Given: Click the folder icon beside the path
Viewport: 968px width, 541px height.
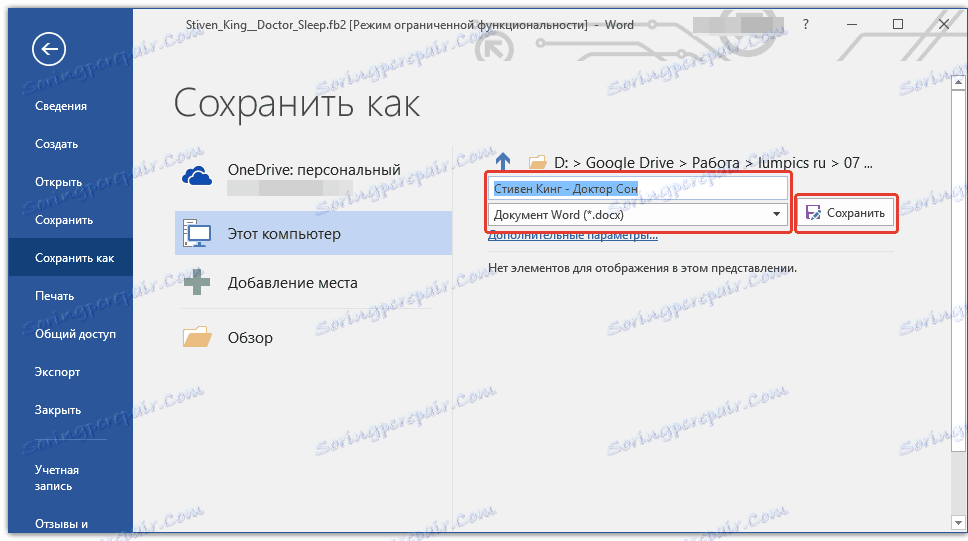Looking at the screenshot, I should click(x=538, y=162).
